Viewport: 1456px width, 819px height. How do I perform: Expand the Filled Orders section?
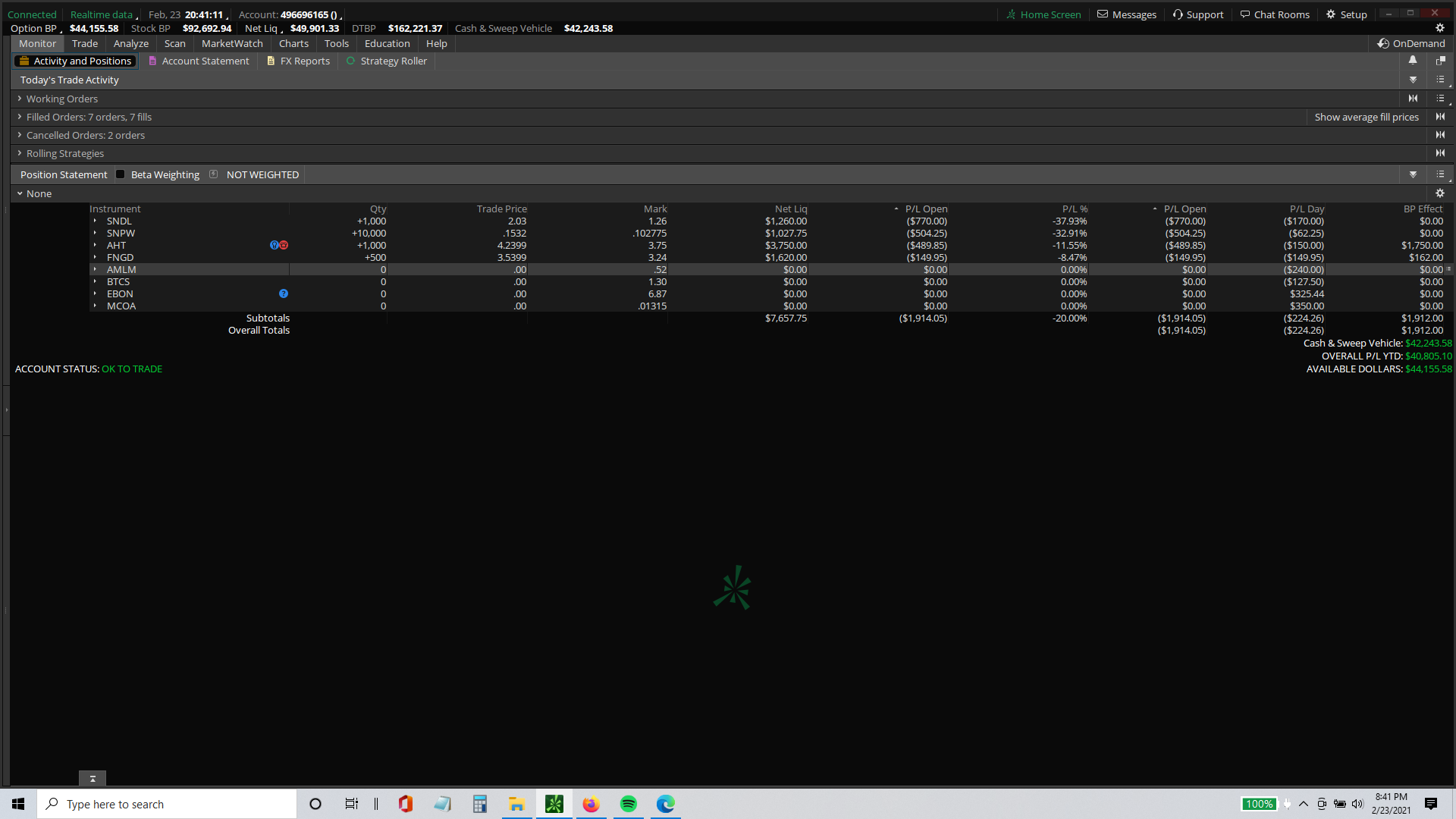[x=20, y=117]
